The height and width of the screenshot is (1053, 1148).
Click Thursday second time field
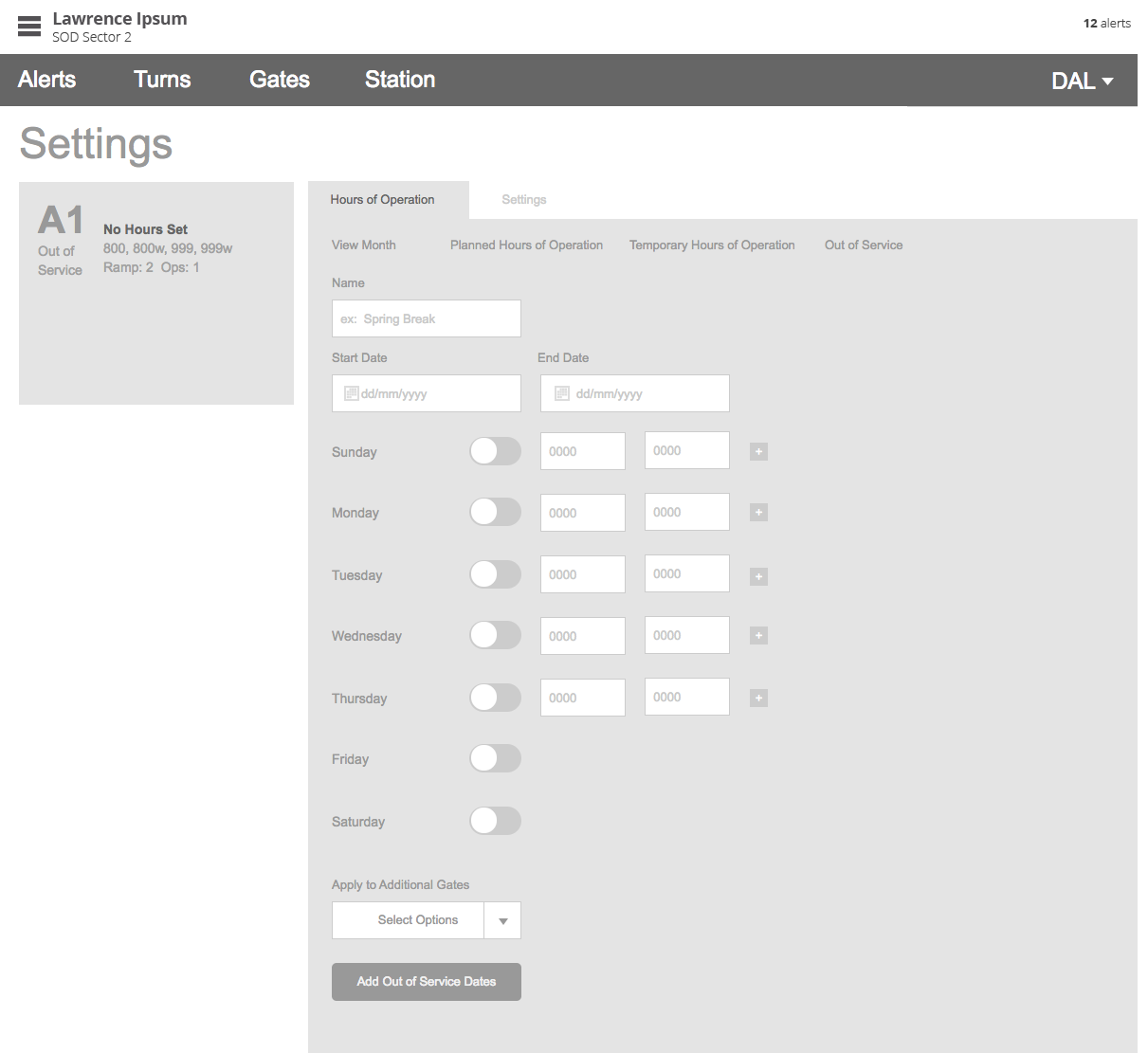click(x=687, y=697)
